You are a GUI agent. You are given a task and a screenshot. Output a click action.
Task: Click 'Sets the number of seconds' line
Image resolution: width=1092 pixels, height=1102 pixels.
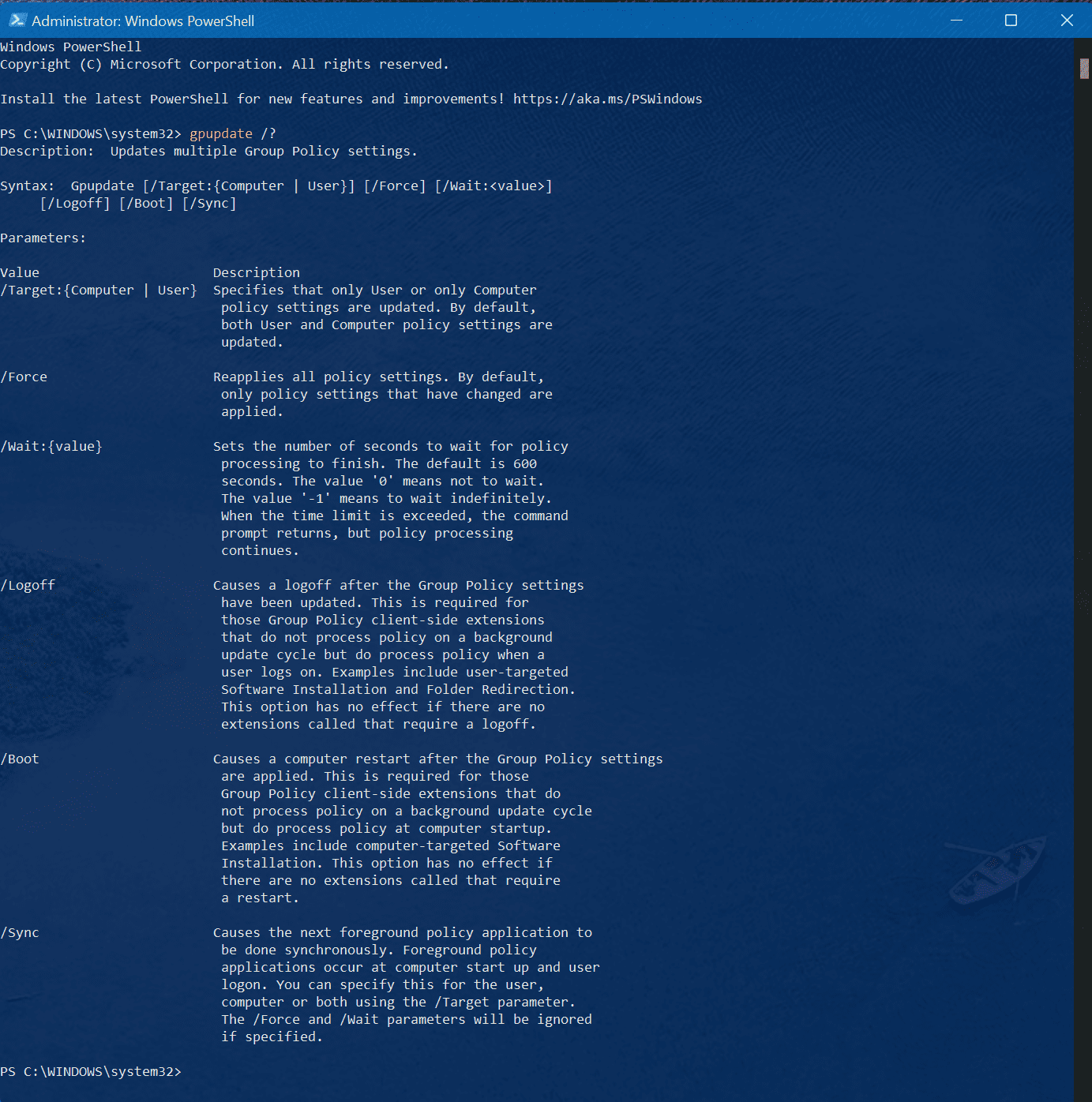click(x=391, y=446)
